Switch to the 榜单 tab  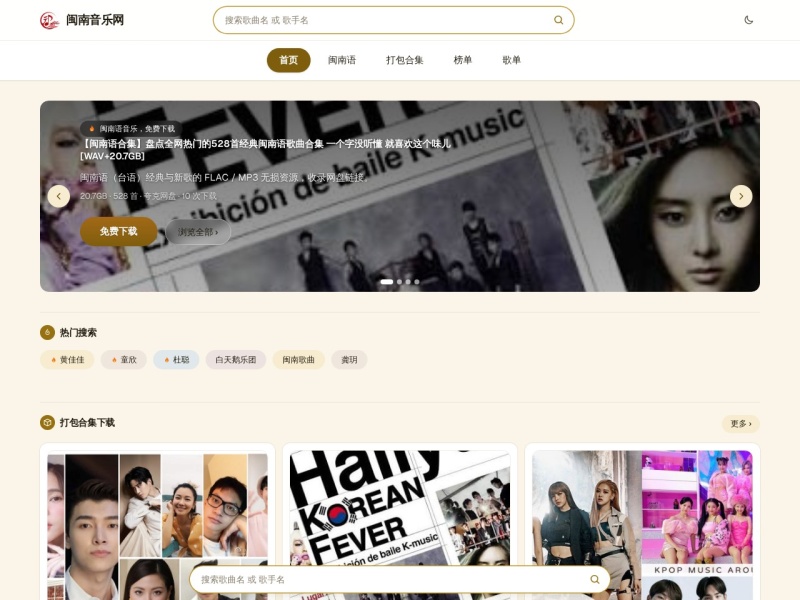(x=463, y=60)
